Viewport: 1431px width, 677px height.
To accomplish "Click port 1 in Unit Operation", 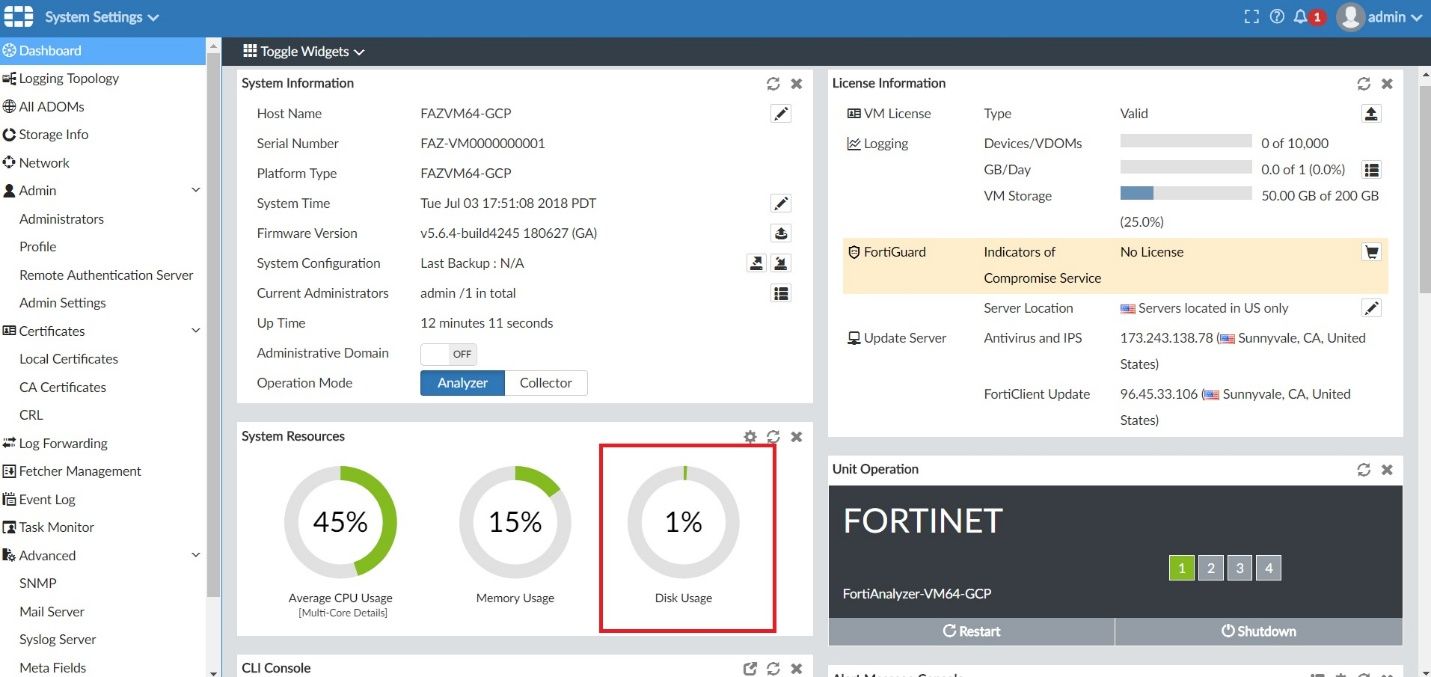I will (1182, 568).
